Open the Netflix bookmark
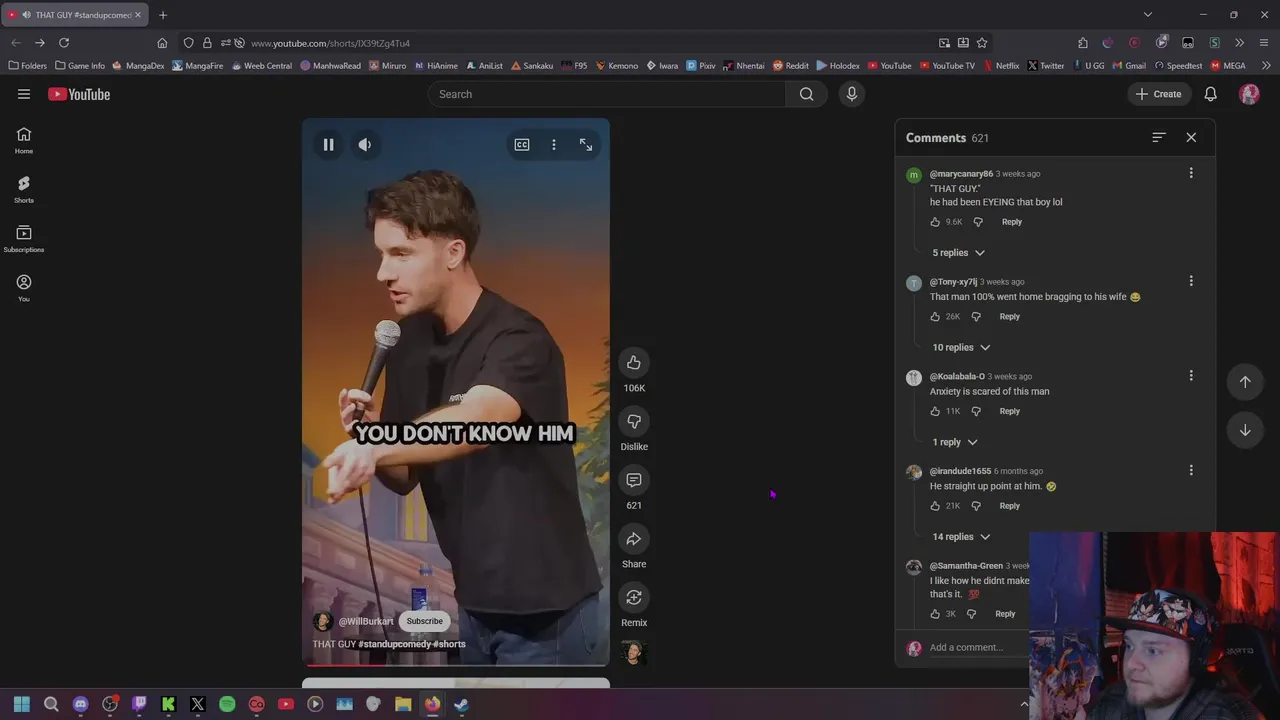 point(1001,66)
